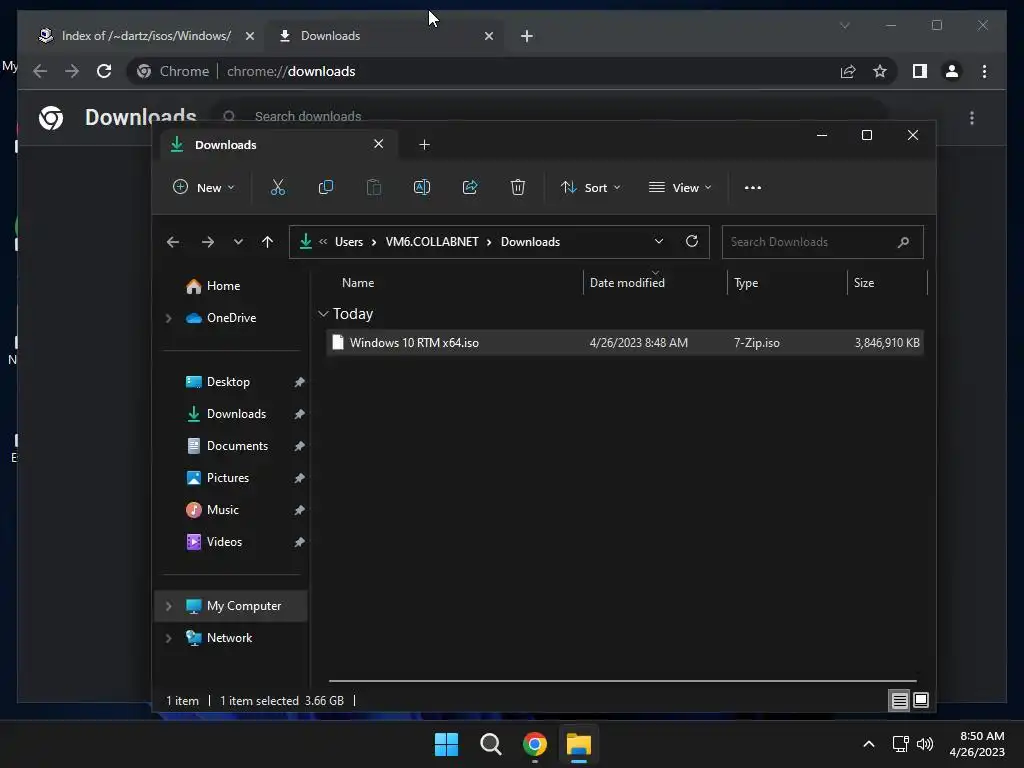Open the Chrome downloads page more actions menu
This screenshot has height=768, width=1024.
(972, 118)
